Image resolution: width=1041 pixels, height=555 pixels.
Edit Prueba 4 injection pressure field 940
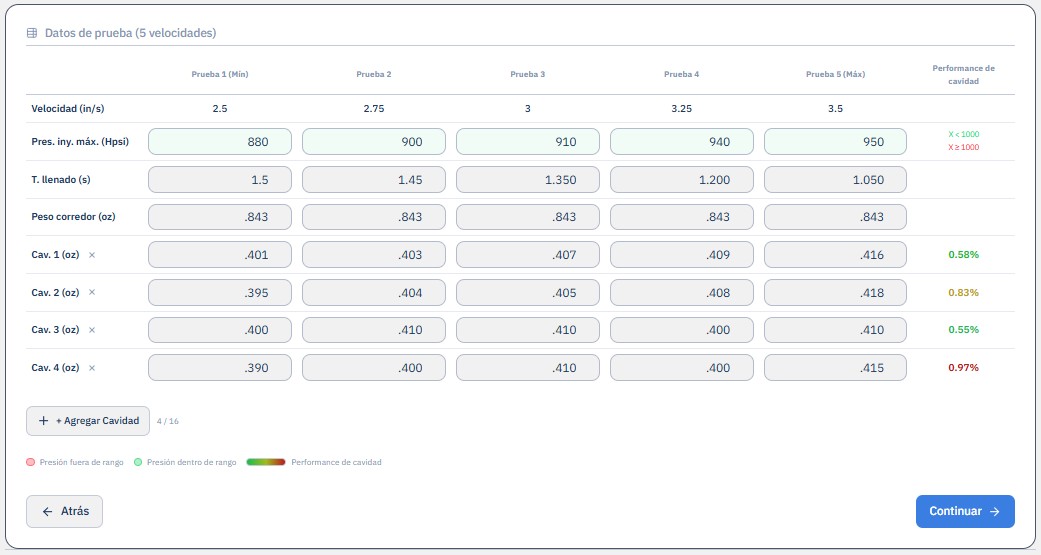(x=682, y=141)
